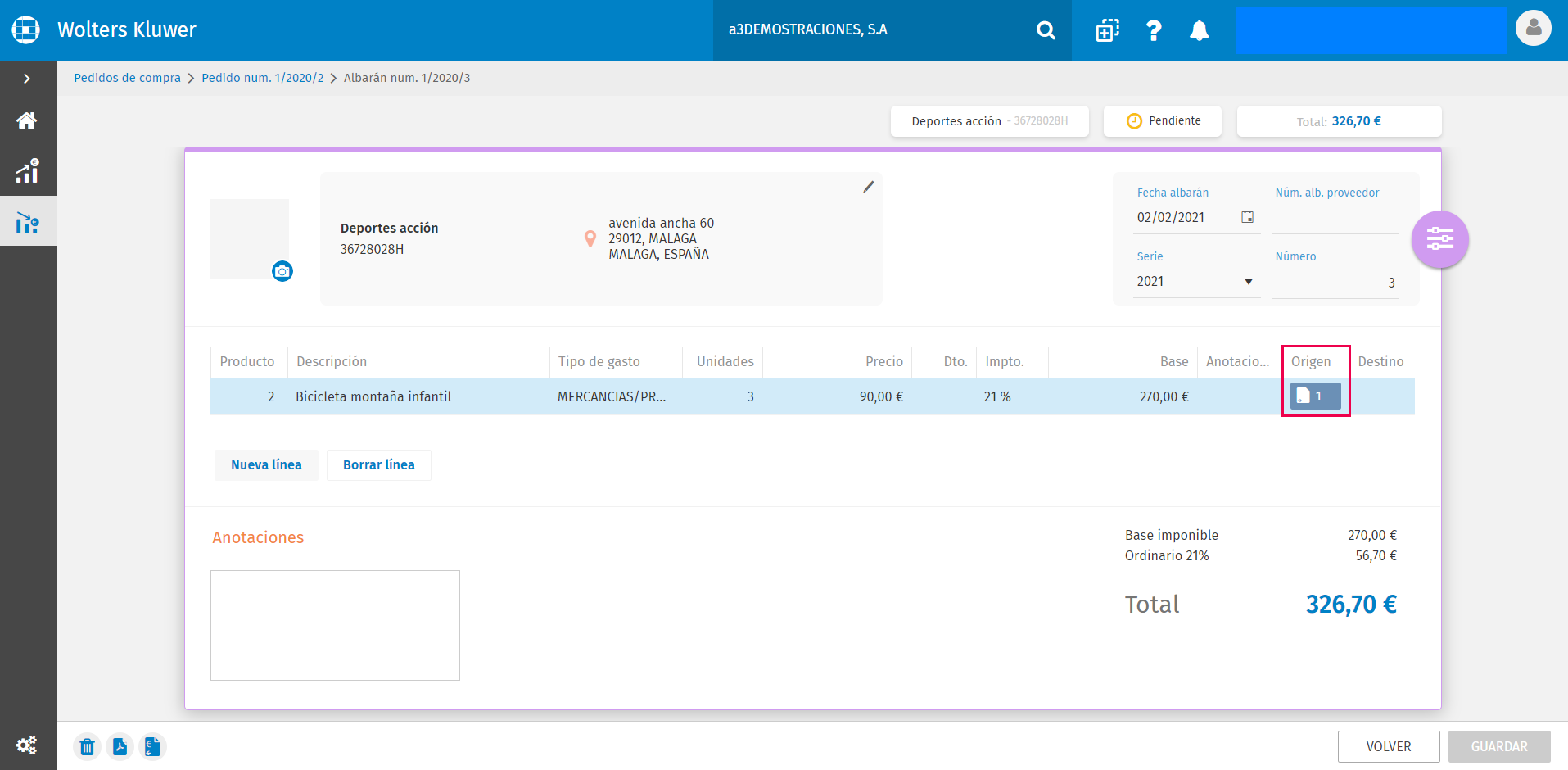Open Pedido num. 1/2020/2 breadcrumb
The height and width of the screenshot is (770, 1568).
click(x=263, y=78)
